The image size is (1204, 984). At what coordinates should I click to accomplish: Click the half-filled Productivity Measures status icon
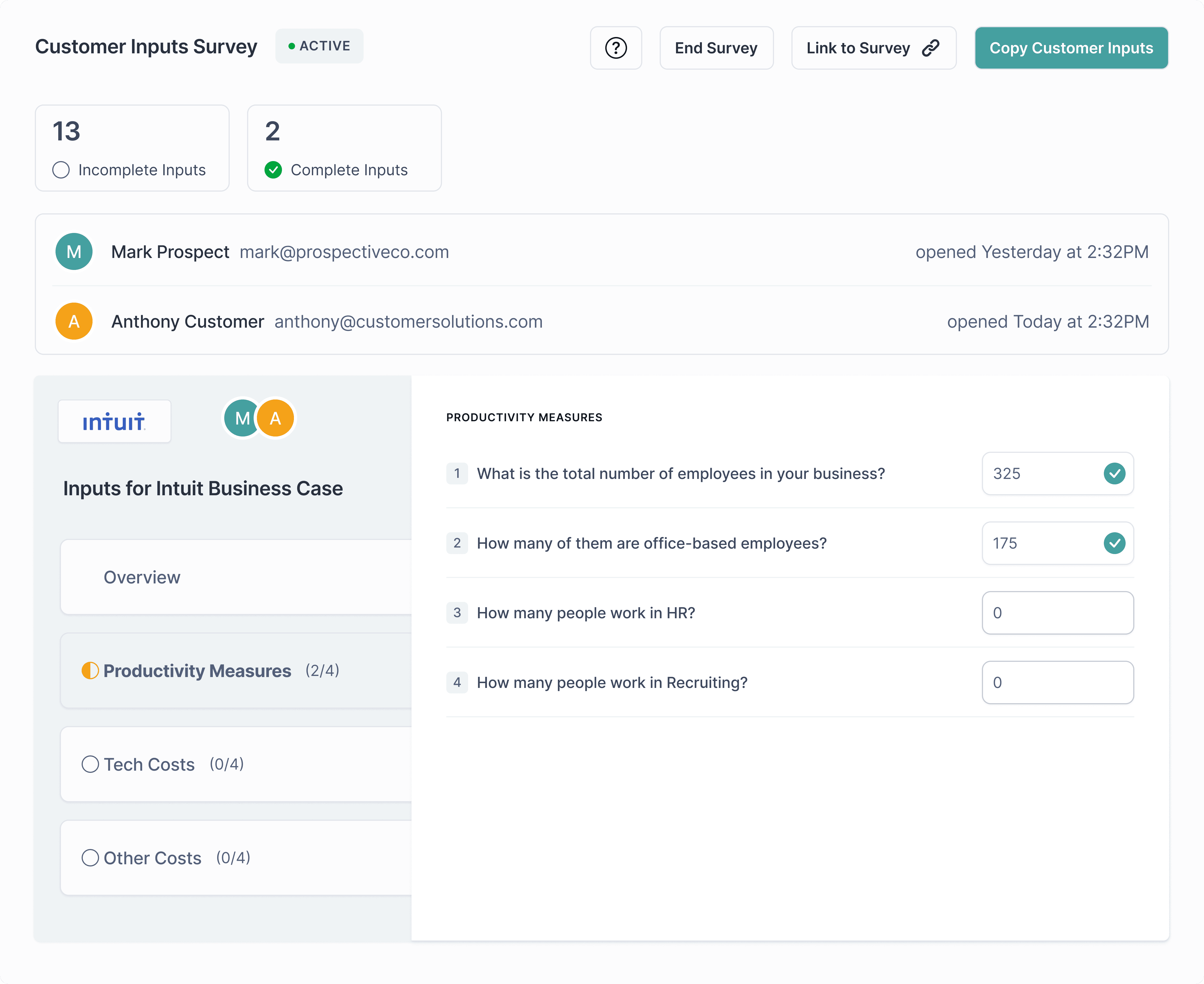90,671
